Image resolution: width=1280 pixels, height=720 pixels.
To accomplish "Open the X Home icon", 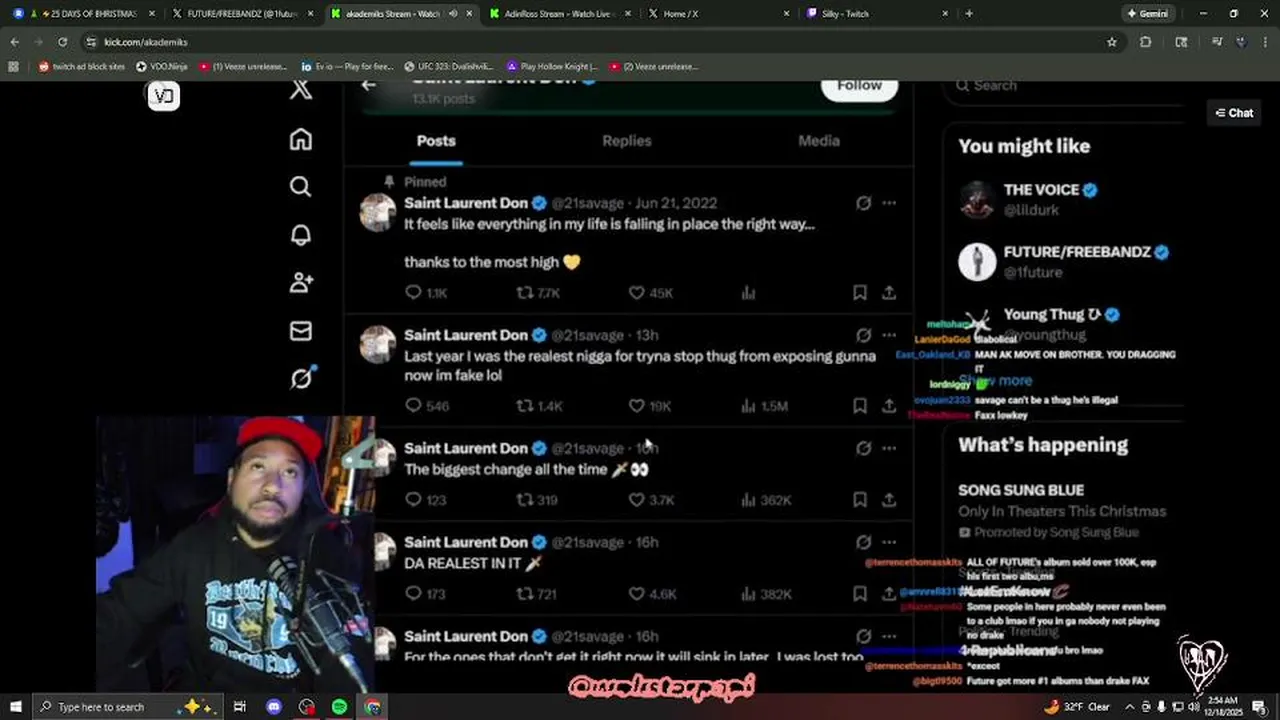I will coord(301,139).
